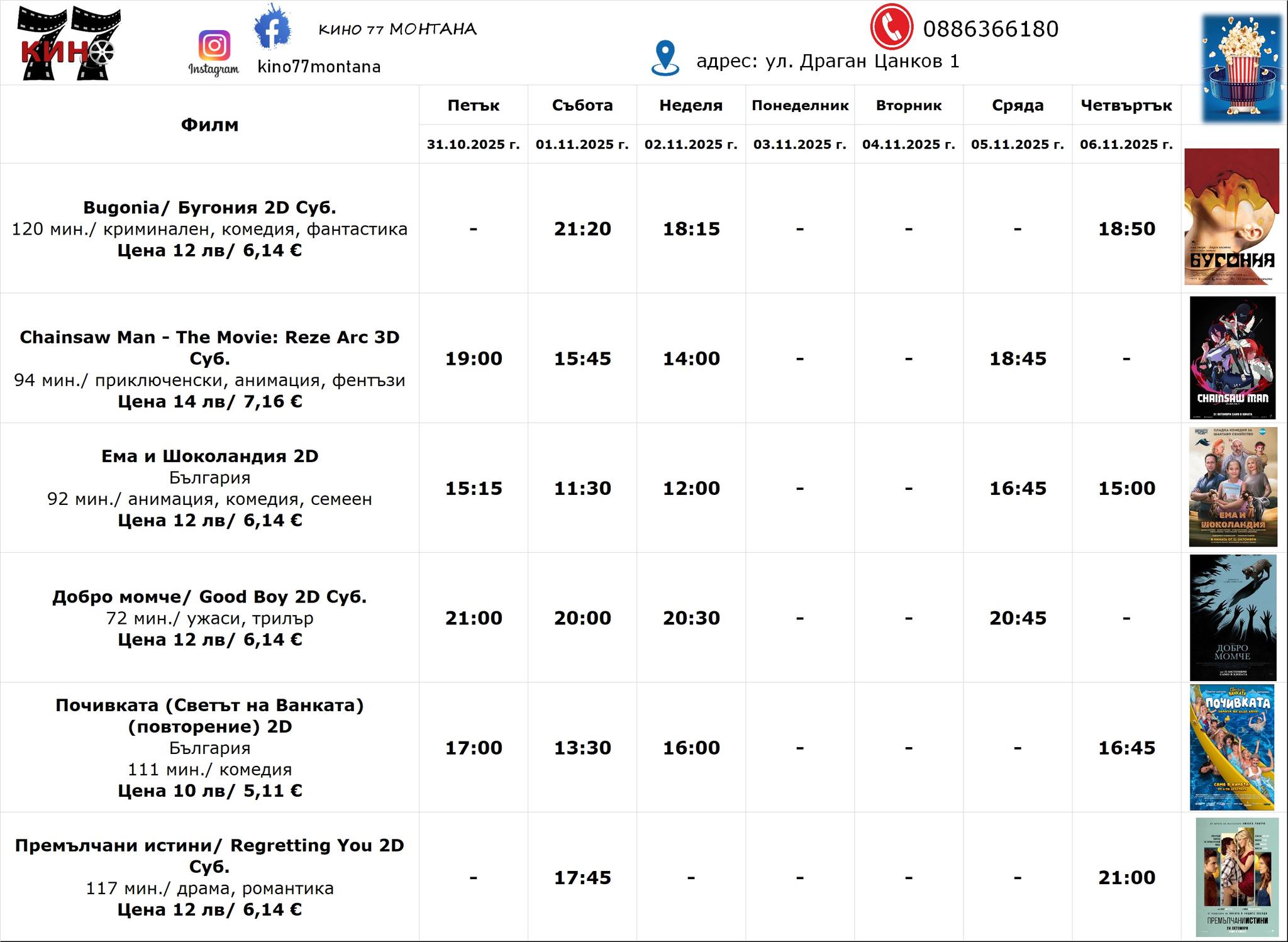Click the Kino 77 film logo
The image size is (1288, 942).
[68, 43]
